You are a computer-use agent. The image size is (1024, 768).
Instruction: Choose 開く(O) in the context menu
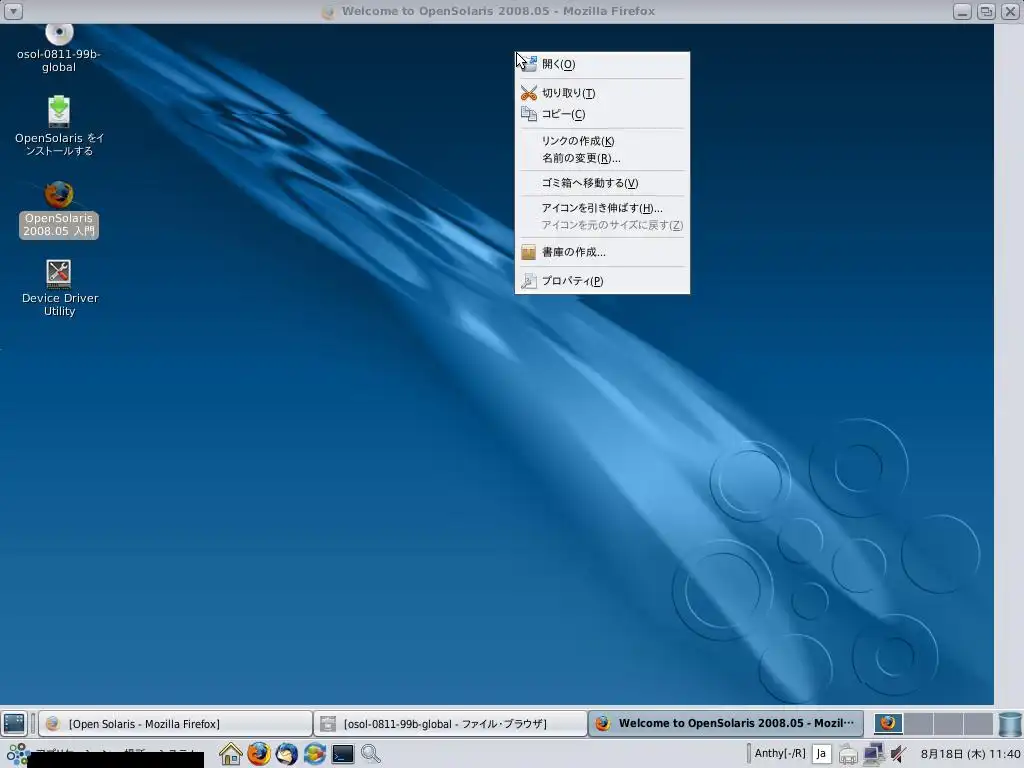click(602, 64)
